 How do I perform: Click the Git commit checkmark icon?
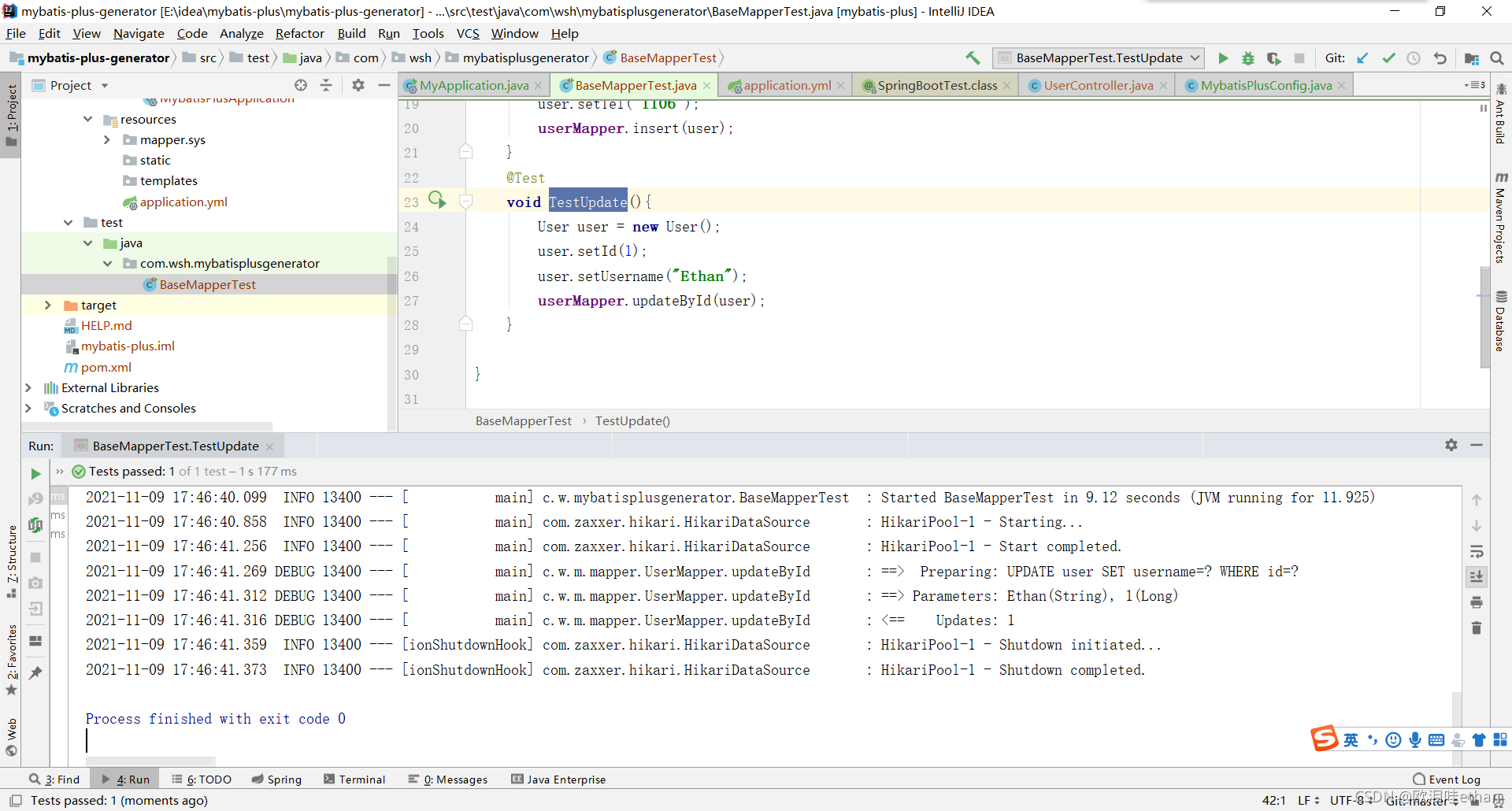coord(1388,58)
